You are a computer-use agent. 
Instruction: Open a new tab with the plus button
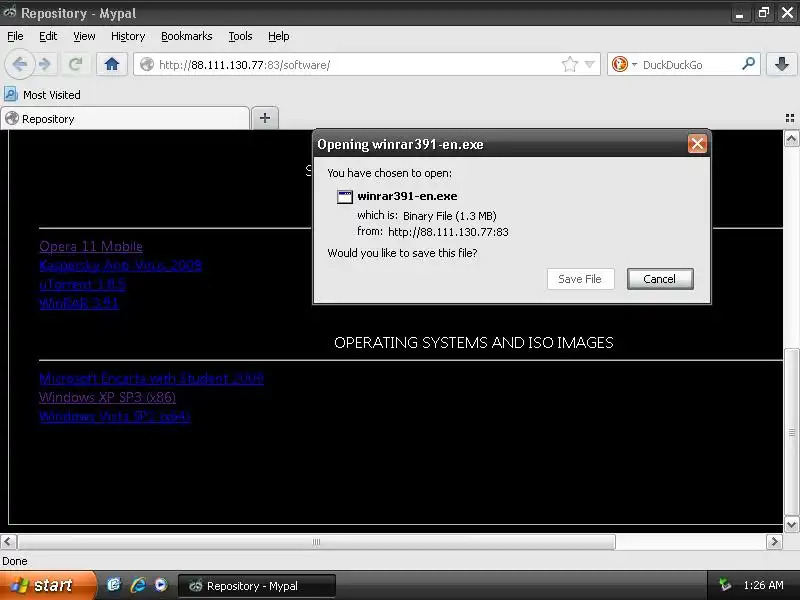[265, 118]
